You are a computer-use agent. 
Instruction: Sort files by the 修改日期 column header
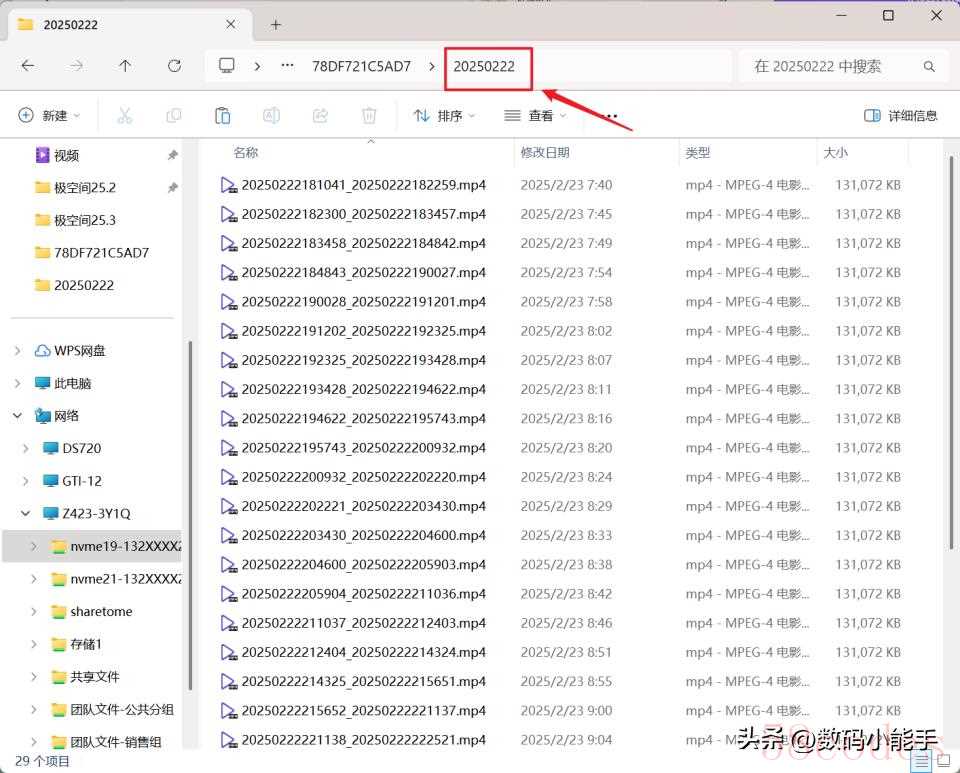coord(545,153)
